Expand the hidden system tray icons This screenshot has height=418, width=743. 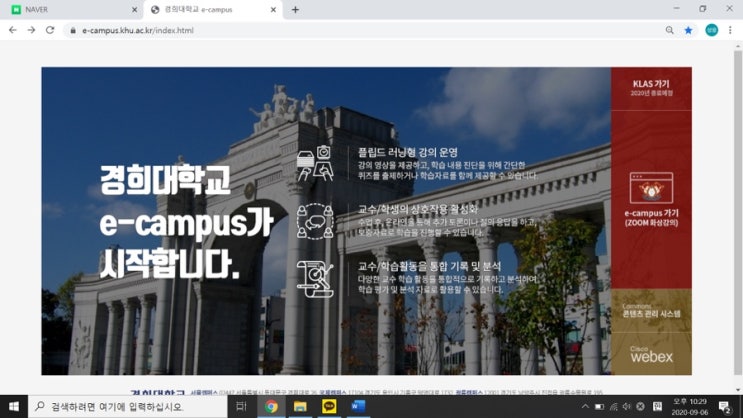(x=585, y=407)
